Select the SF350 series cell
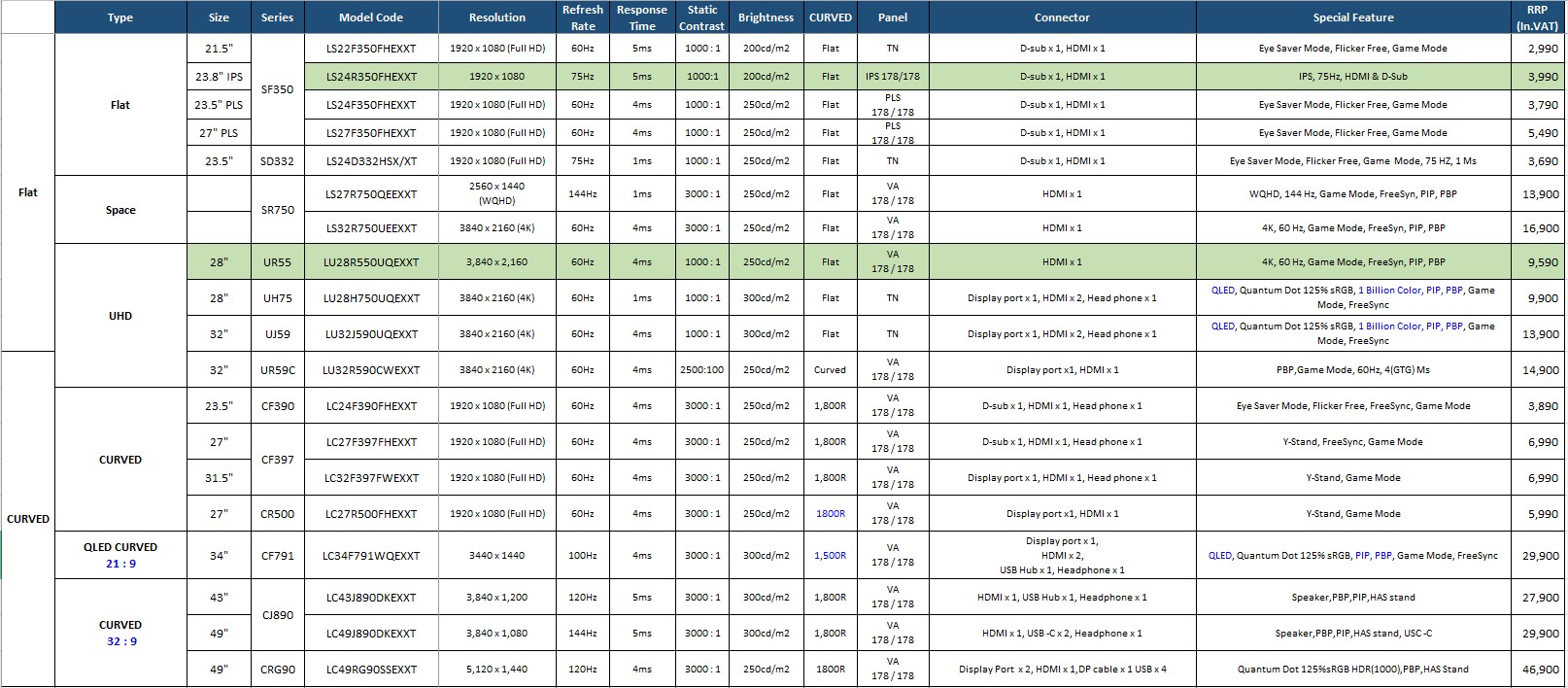 (x=278, y=90)
